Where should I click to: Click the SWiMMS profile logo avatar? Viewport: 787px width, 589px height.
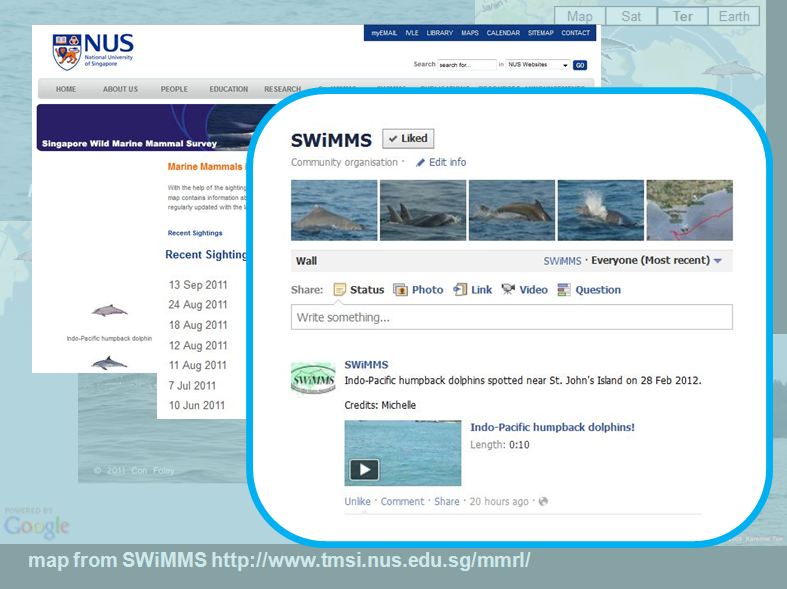pyautogui.click(x=313, y=380)
